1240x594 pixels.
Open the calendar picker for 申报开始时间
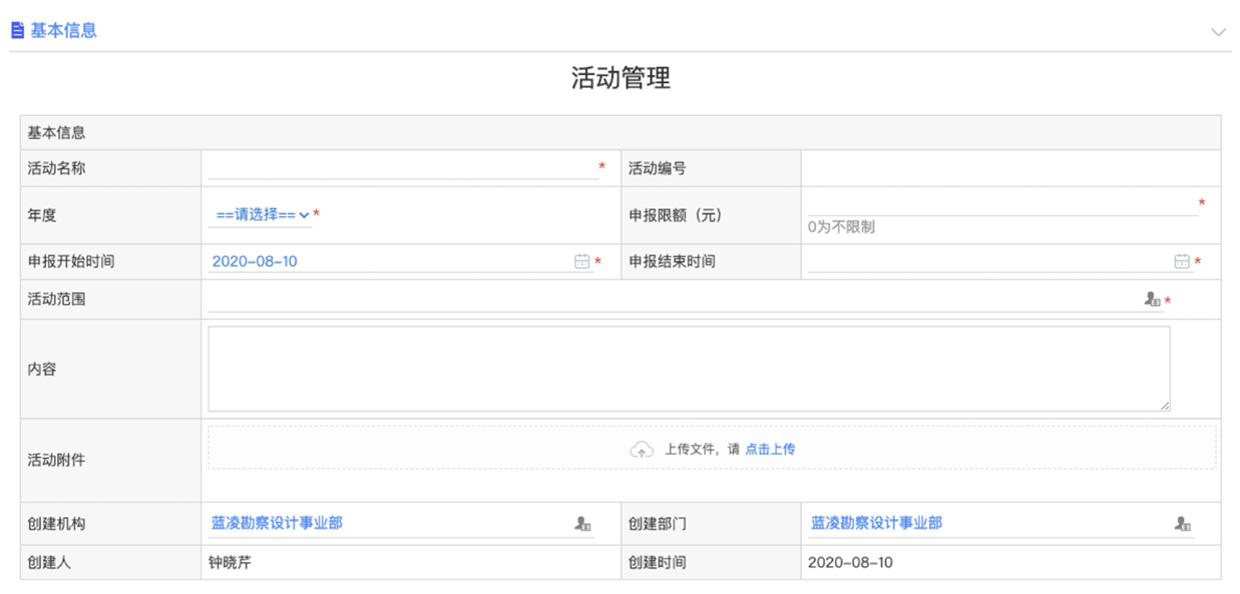(582, 261)
